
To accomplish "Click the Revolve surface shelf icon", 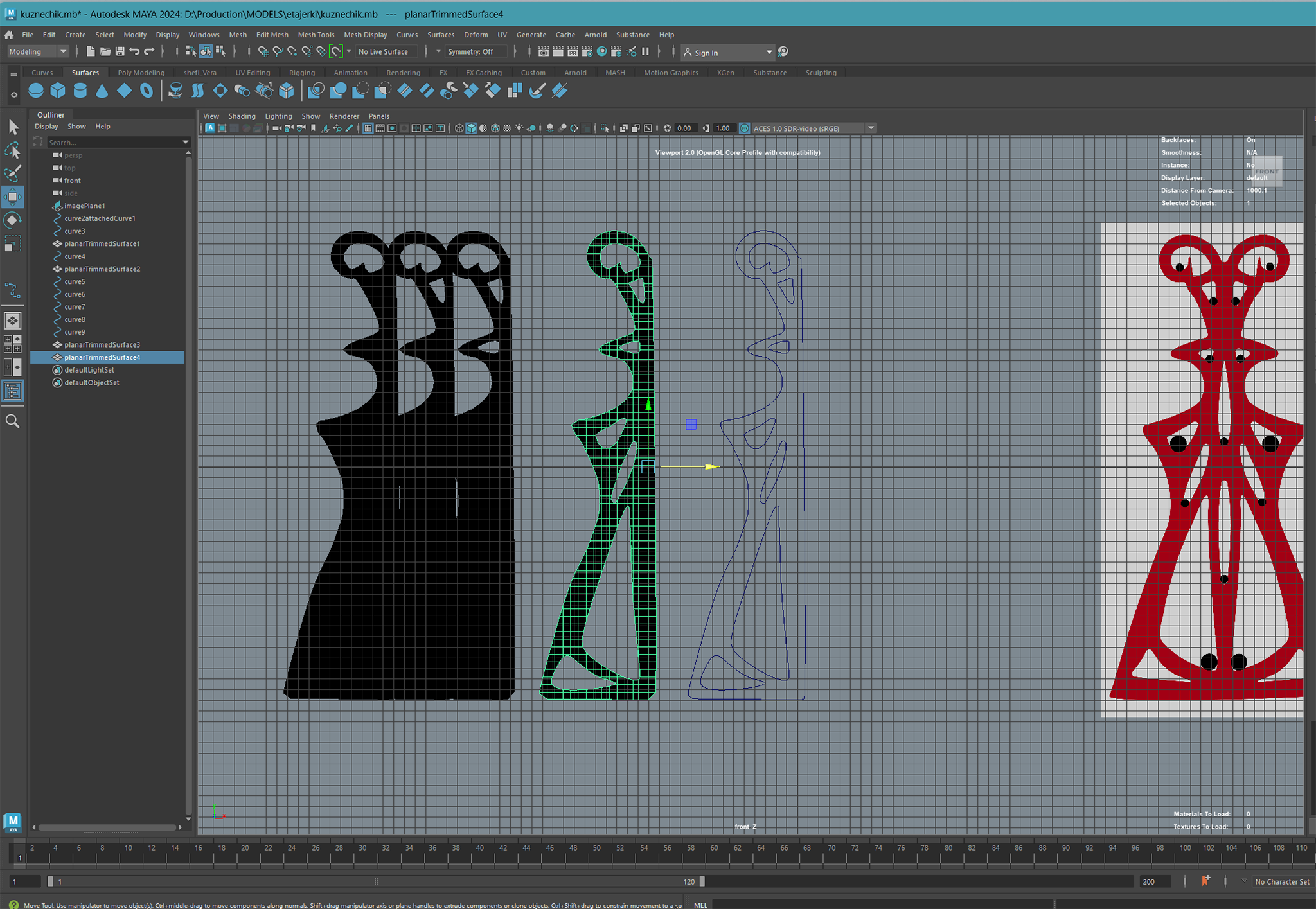I will 175,91.
